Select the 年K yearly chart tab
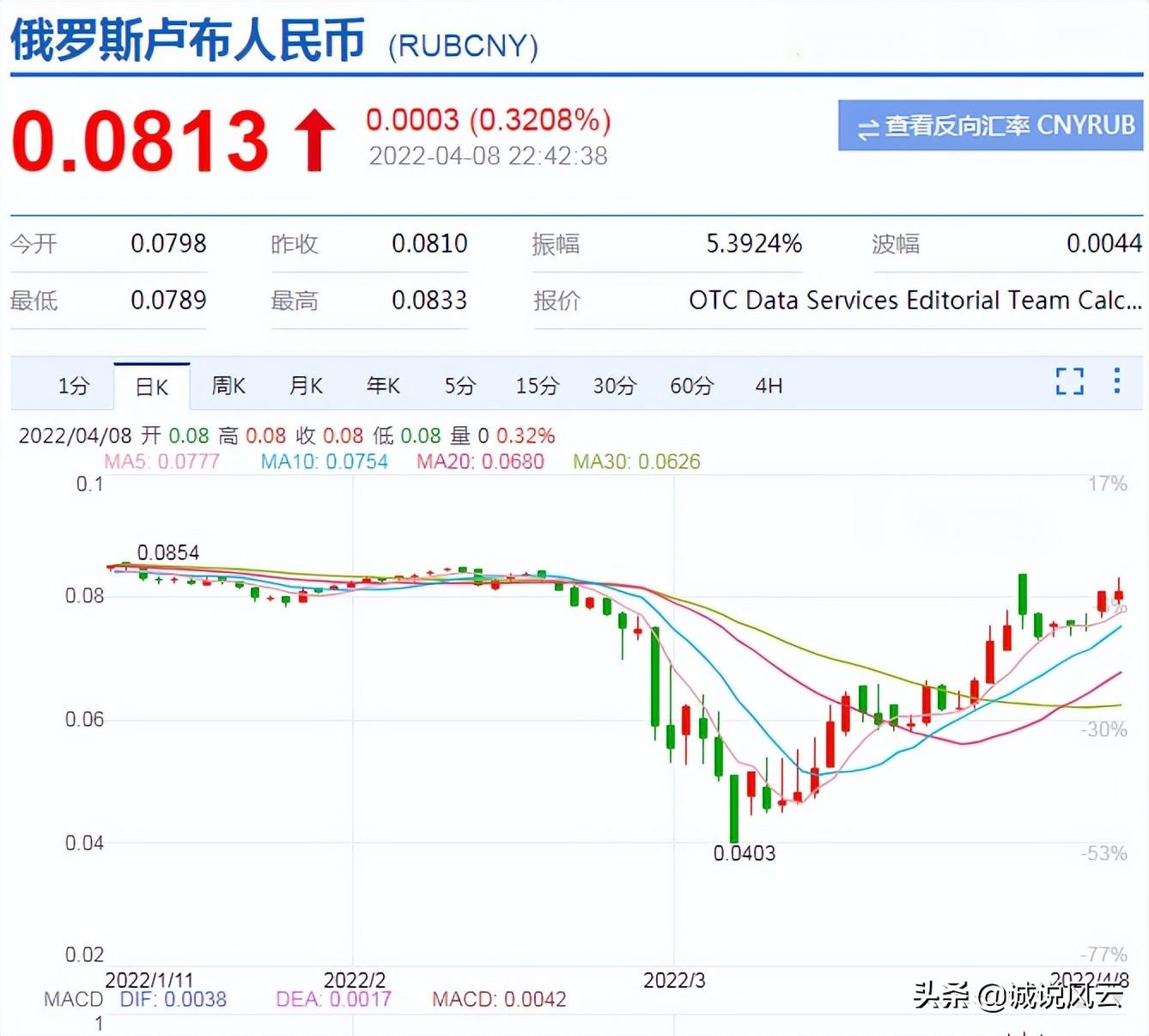This screenshot has height=1036, width=1149. (383, 386)
